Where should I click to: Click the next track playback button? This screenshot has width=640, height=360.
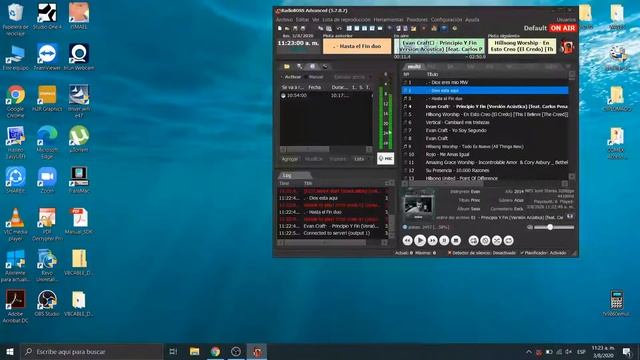pos(432,241)
